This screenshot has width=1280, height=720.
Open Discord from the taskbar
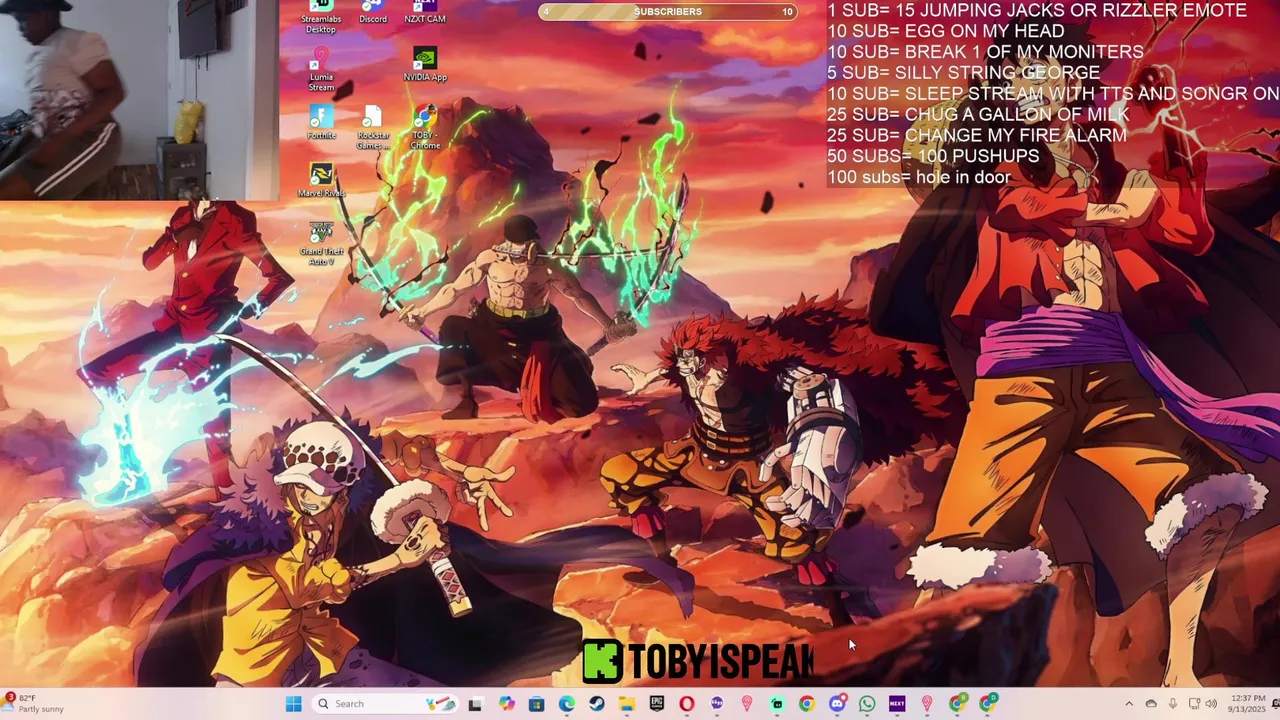pyautogui.click(x=837, y=704)
